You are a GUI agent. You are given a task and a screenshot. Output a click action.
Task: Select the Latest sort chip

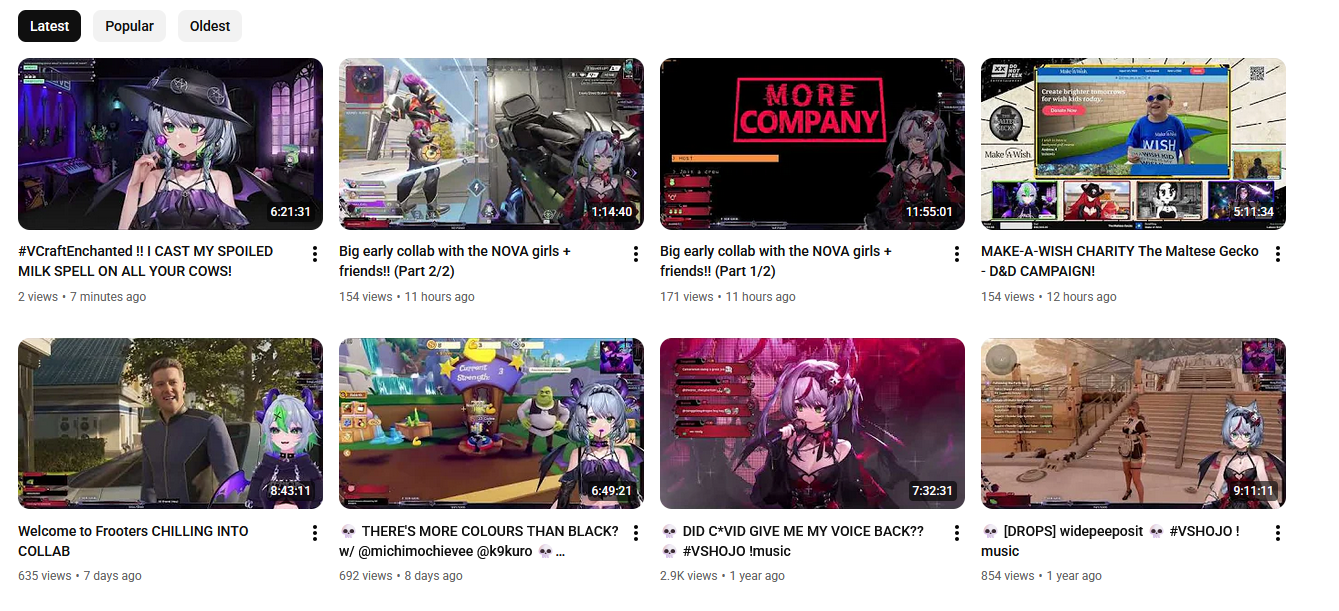(49, 26)
